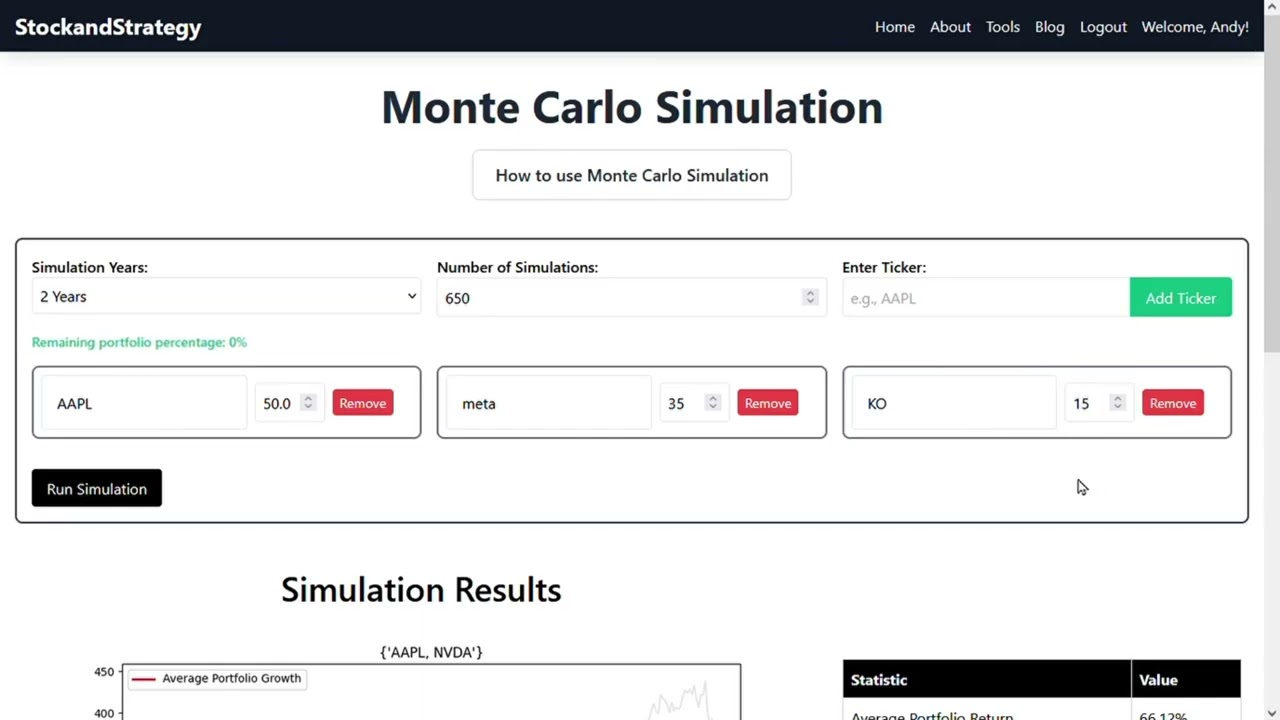
Task: Click the Value table header
Action: pyautogui.click(x=1186, y=679)
